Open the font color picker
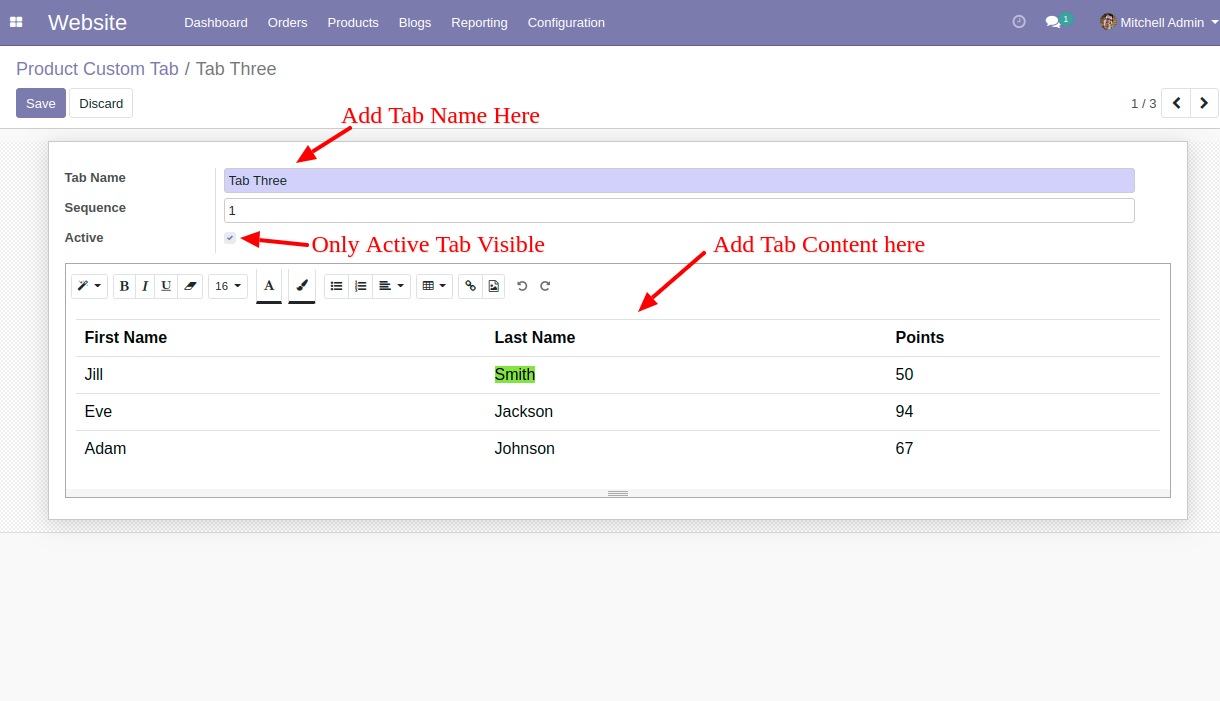 pyautogui.click(x=269, y=286)
